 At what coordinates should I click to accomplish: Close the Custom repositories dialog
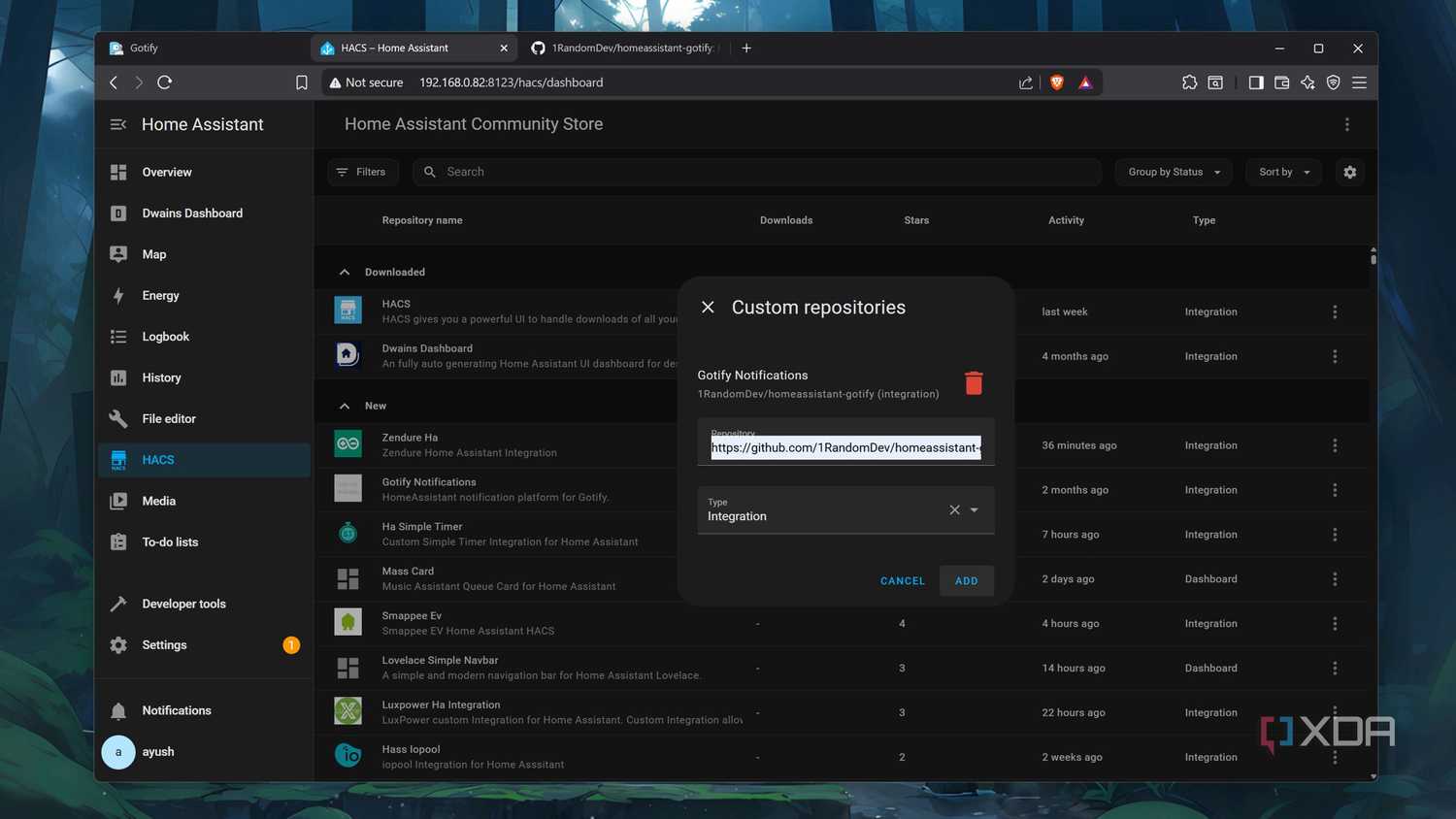(708, 307)
